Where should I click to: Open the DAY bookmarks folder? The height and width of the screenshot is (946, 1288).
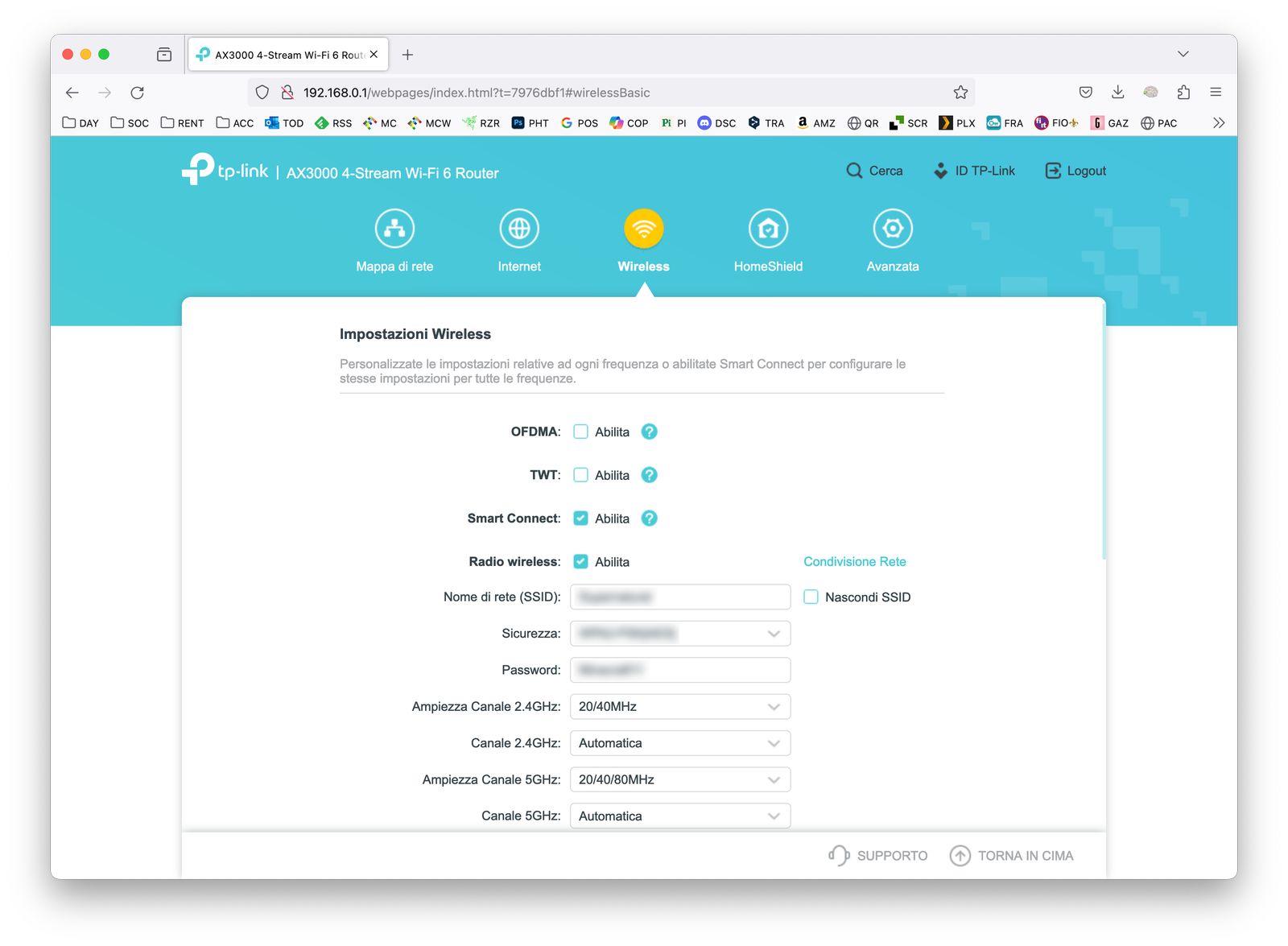point(80,123)
